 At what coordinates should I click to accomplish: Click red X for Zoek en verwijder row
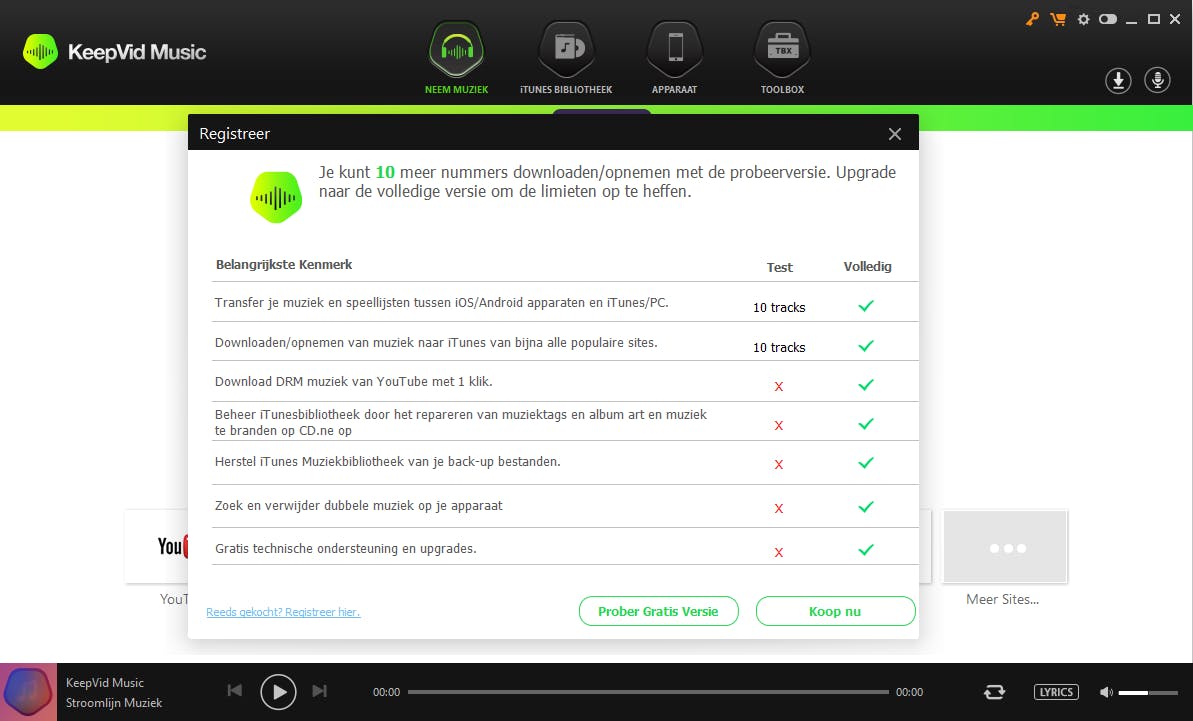pos(778,508)
